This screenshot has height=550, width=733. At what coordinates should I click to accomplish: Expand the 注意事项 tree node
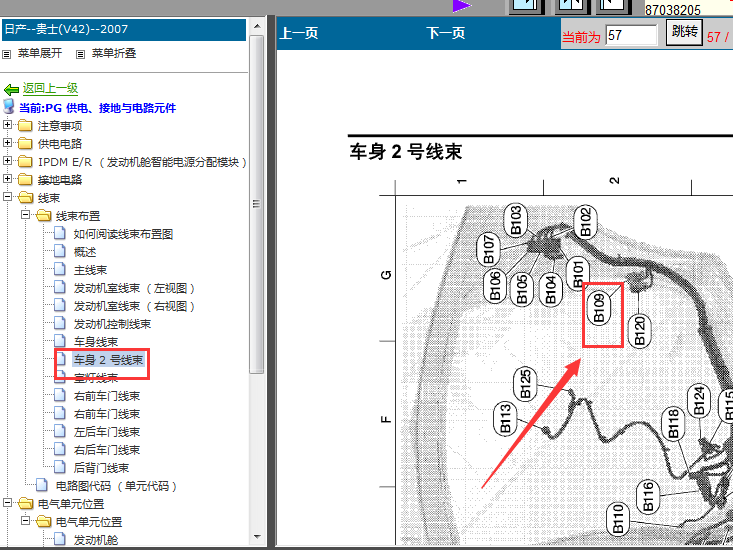coord(7,125)
